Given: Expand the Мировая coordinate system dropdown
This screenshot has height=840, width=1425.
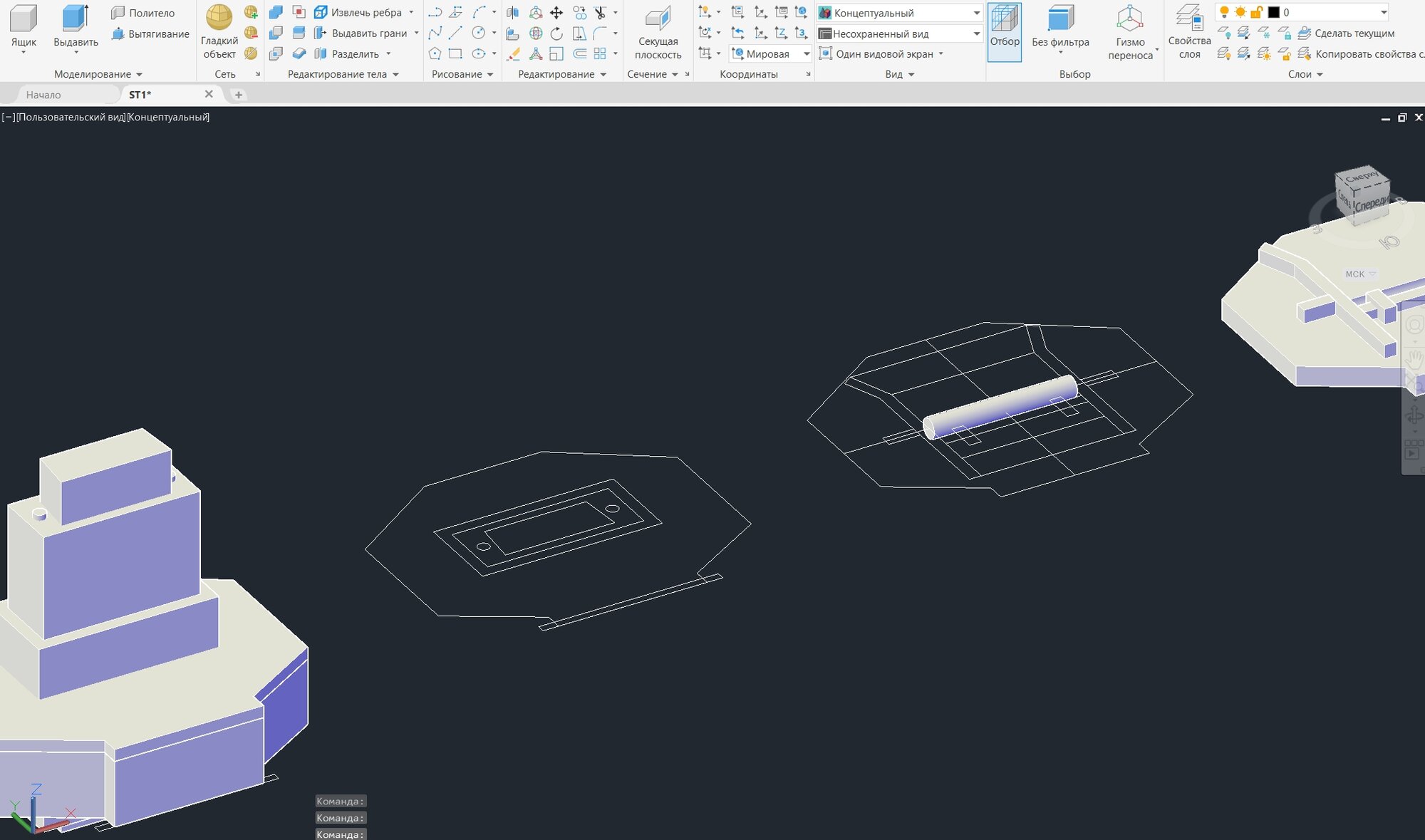Looking at the screenshot, I should [x=806, y=54].
